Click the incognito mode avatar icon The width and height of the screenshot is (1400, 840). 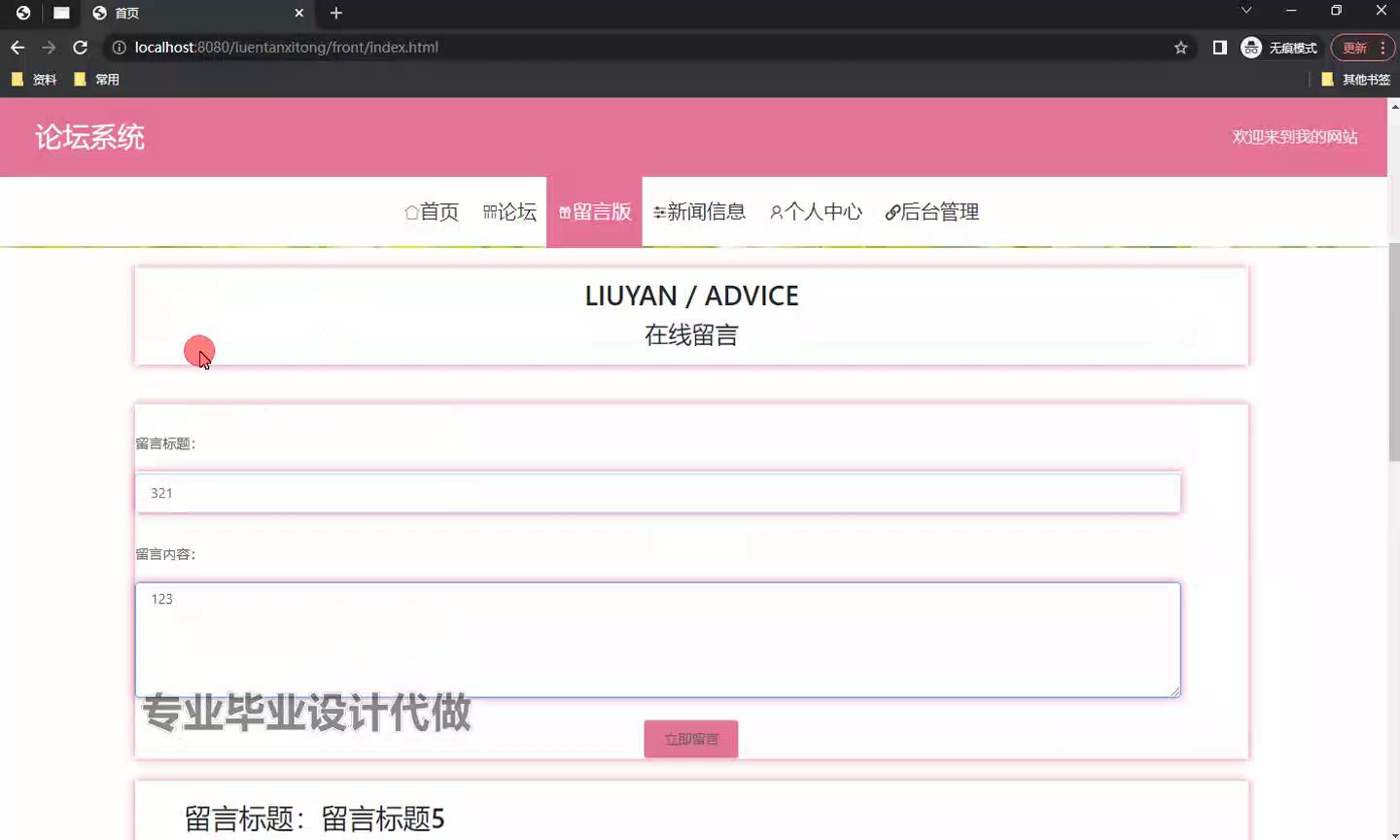click(1251, 47)
